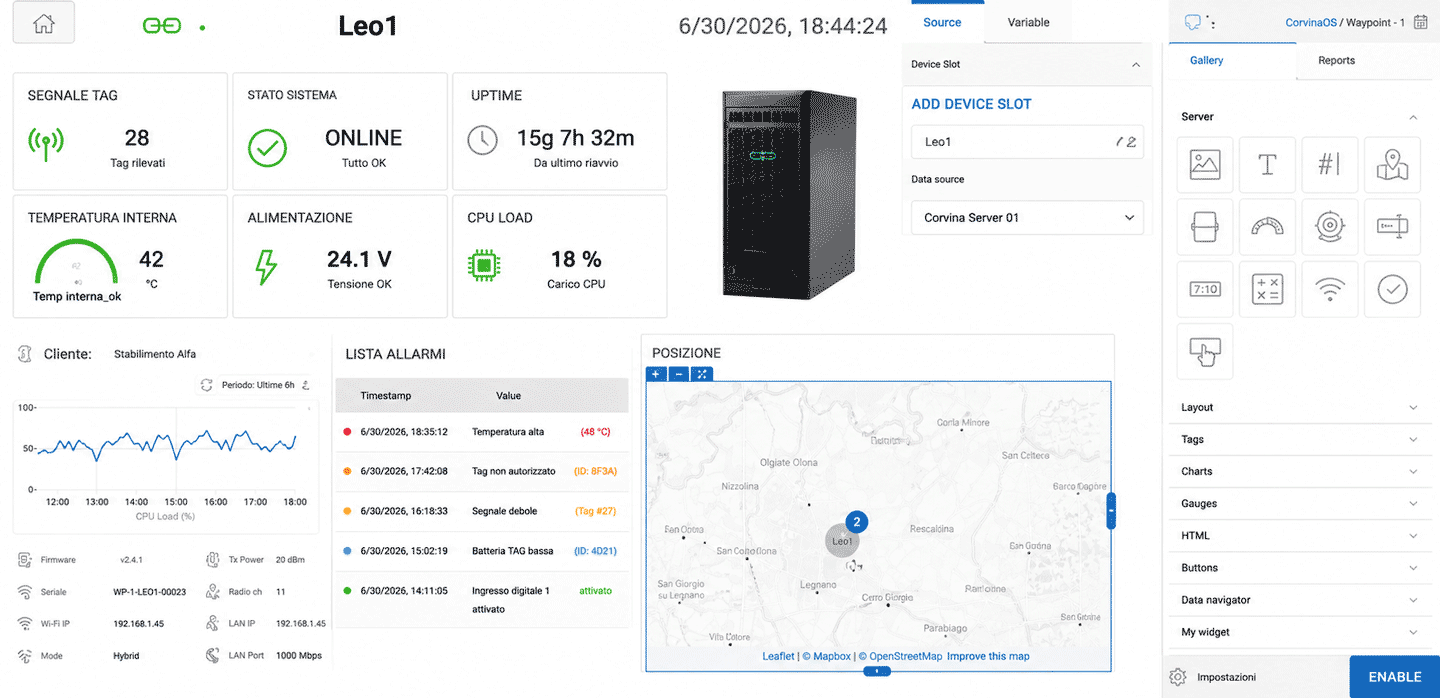This screenshot has width=1440, height=698.
Task: Add the Text widget from the gallery
Action: (1267, 165)
